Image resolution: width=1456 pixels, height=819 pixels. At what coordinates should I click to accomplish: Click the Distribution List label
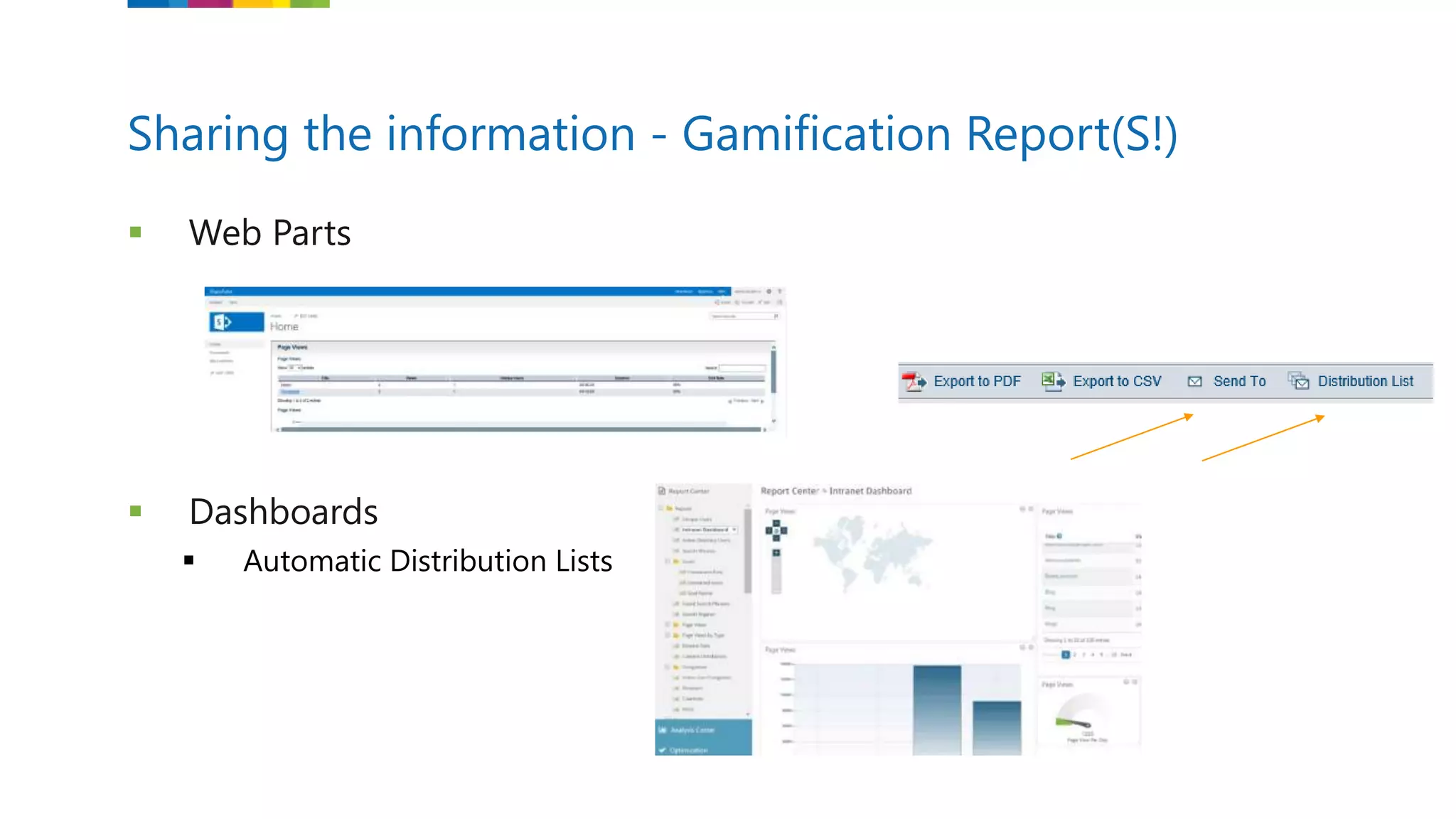1366,381
